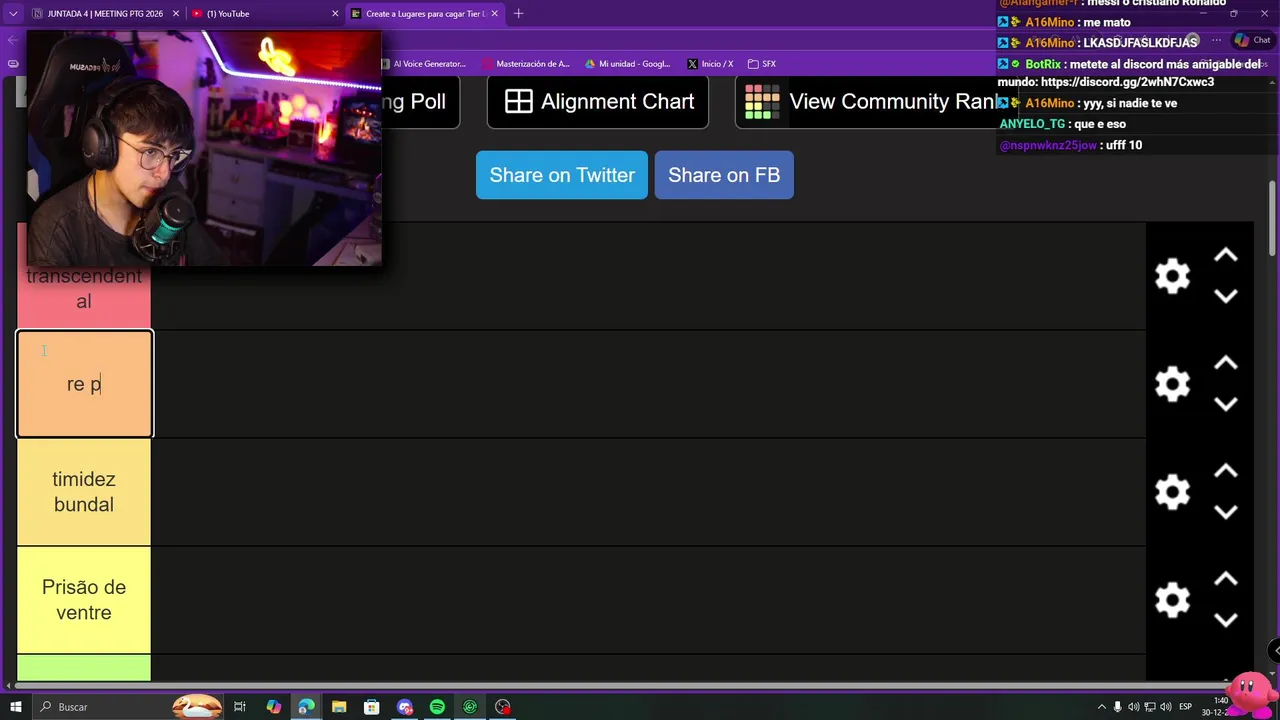Click the Alignment Chart button
The image size is (1280, 720).
pos(598,101)
